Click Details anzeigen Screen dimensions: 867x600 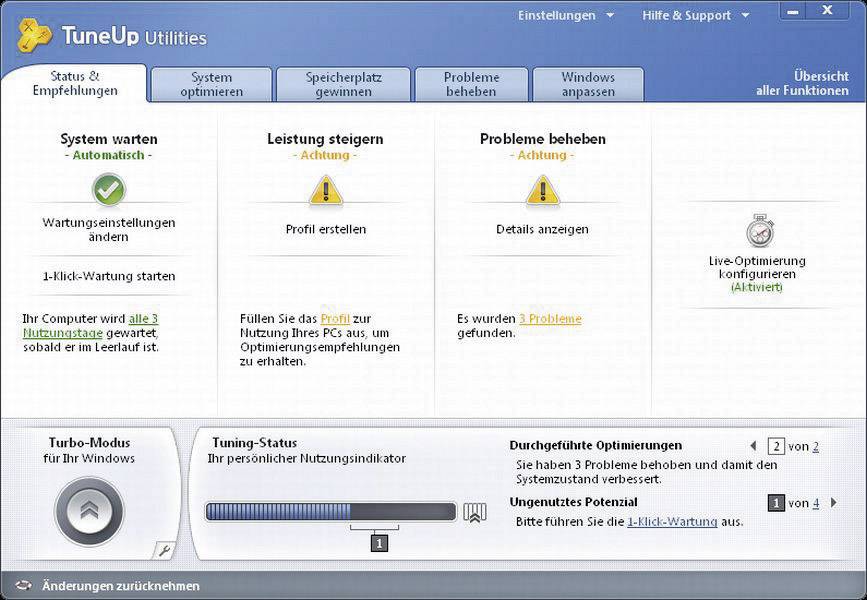point(542,229)
